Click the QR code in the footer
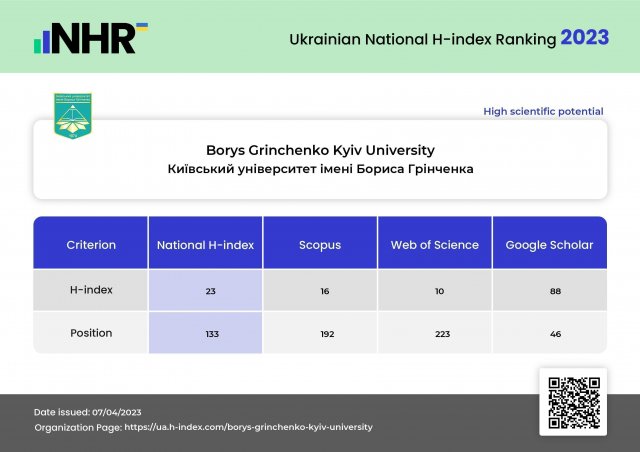Image resolution: width=640 pixels, height=452 pixels. pos(573,401)
